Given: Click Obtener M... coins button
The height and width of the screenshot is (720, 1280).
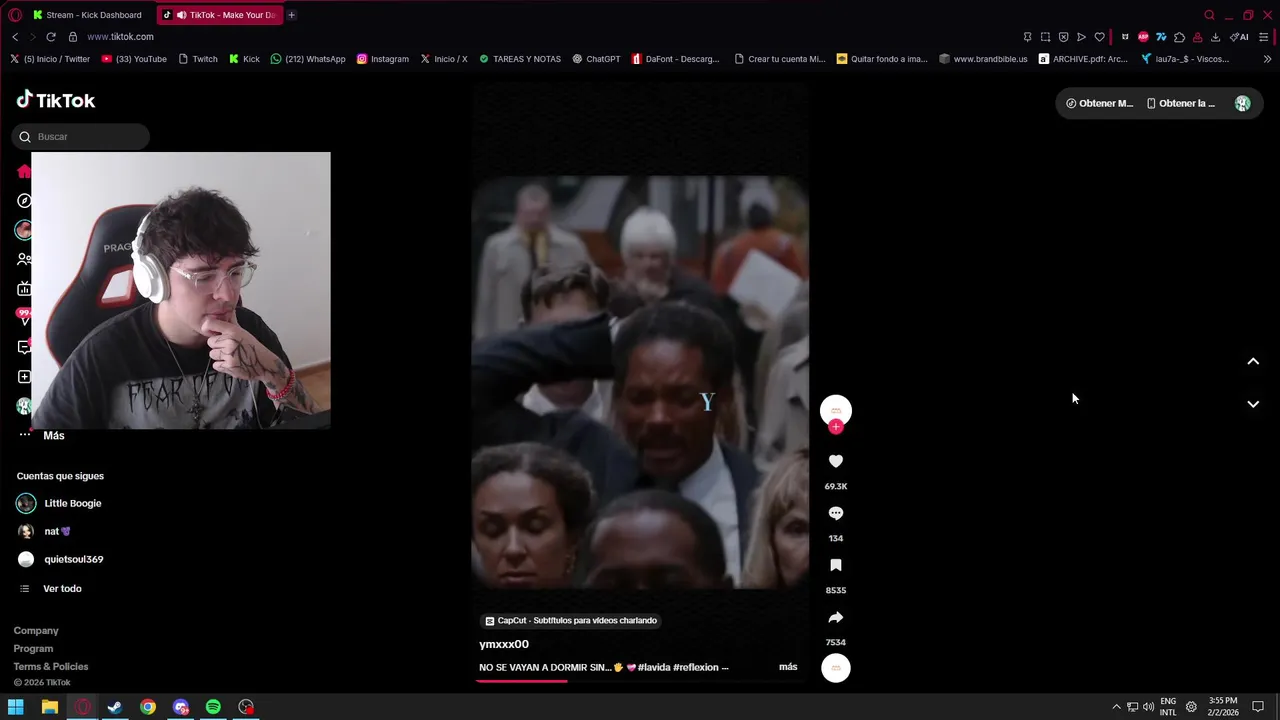Looking at the screenshot, I should 1099,103.
